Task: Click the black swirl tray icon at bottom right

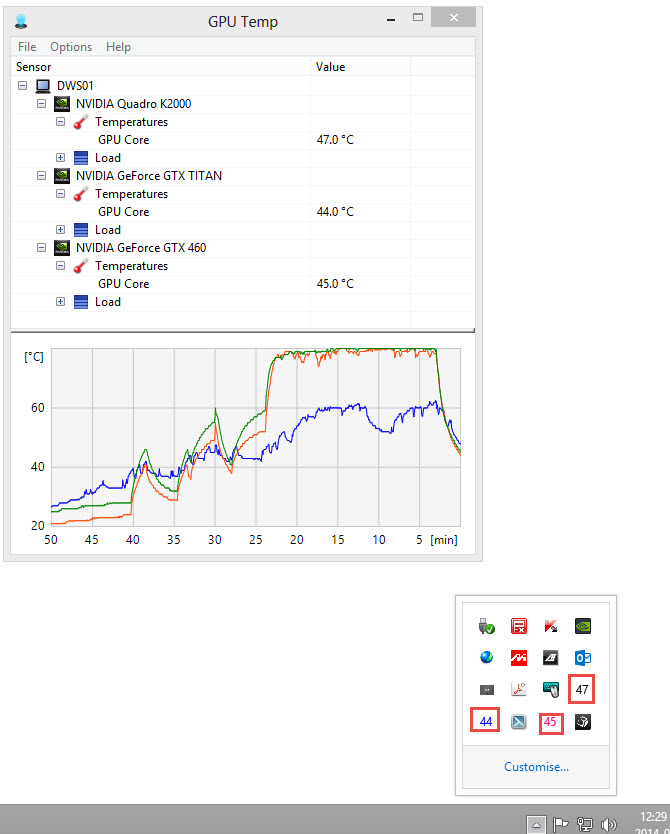Action: tap(583, 722)
